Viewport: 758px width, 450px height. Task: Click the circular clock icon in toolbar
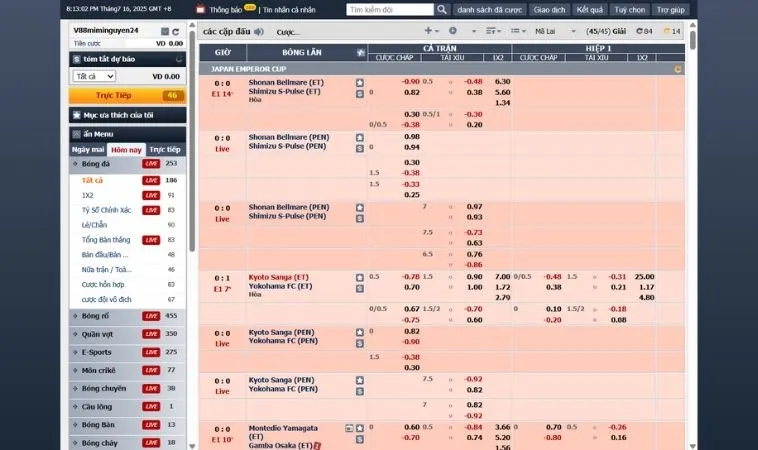coord(452,30)
